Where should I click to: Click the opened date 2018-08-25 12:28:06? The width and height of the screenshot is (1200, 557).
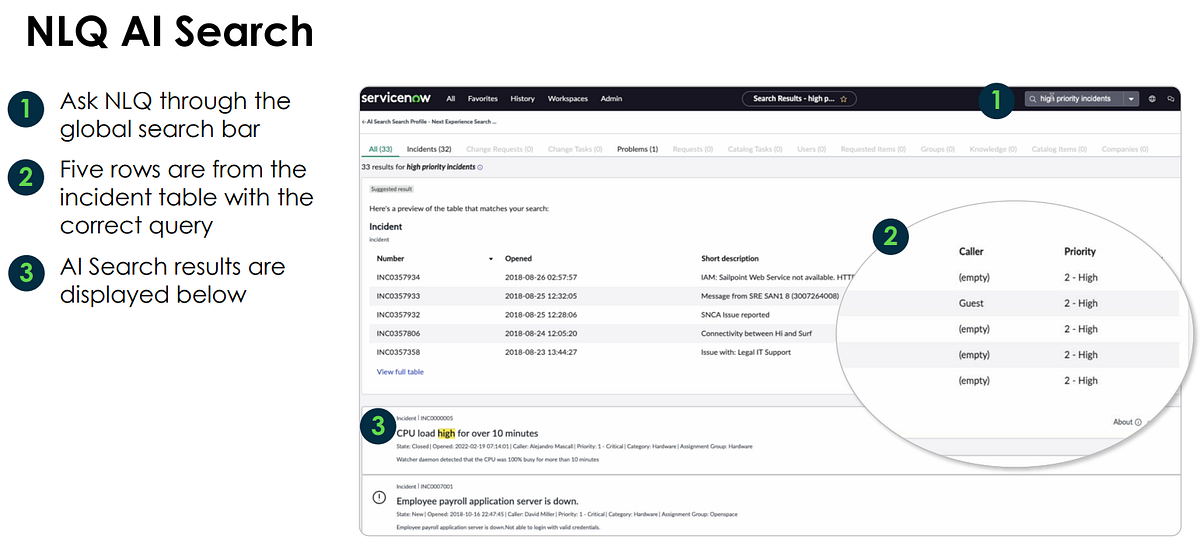pos(541,315)
